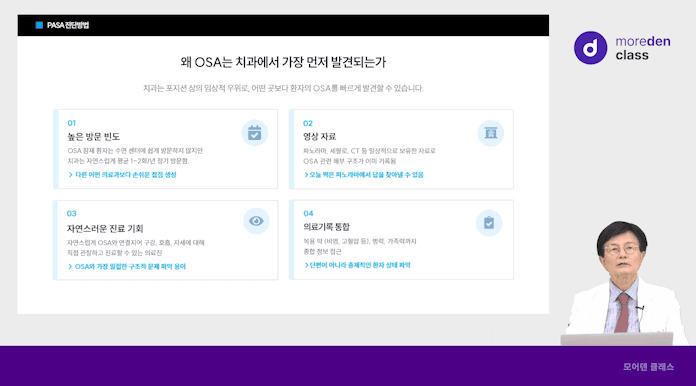Click the number 02 label
This screenshot has height=386, width=696.
coord(308,123)
